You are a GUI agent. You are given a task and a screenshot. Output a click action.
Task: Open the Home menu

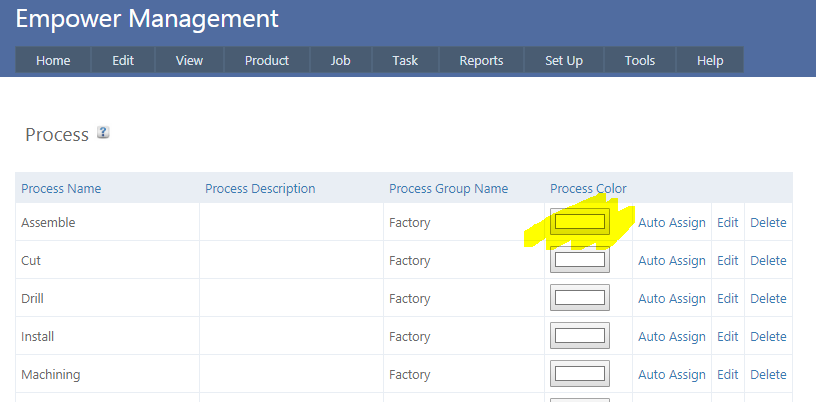pos(53,60)
